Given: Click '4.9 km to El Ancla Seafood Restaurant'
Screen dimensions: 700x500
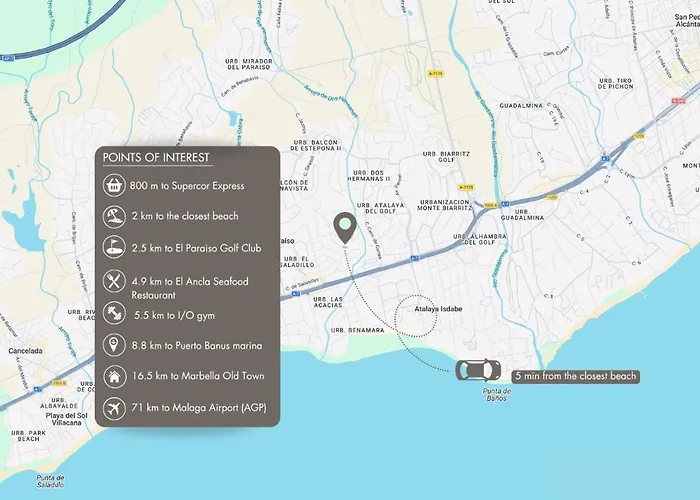Looking at the screenshot, I should click(190, 288).
